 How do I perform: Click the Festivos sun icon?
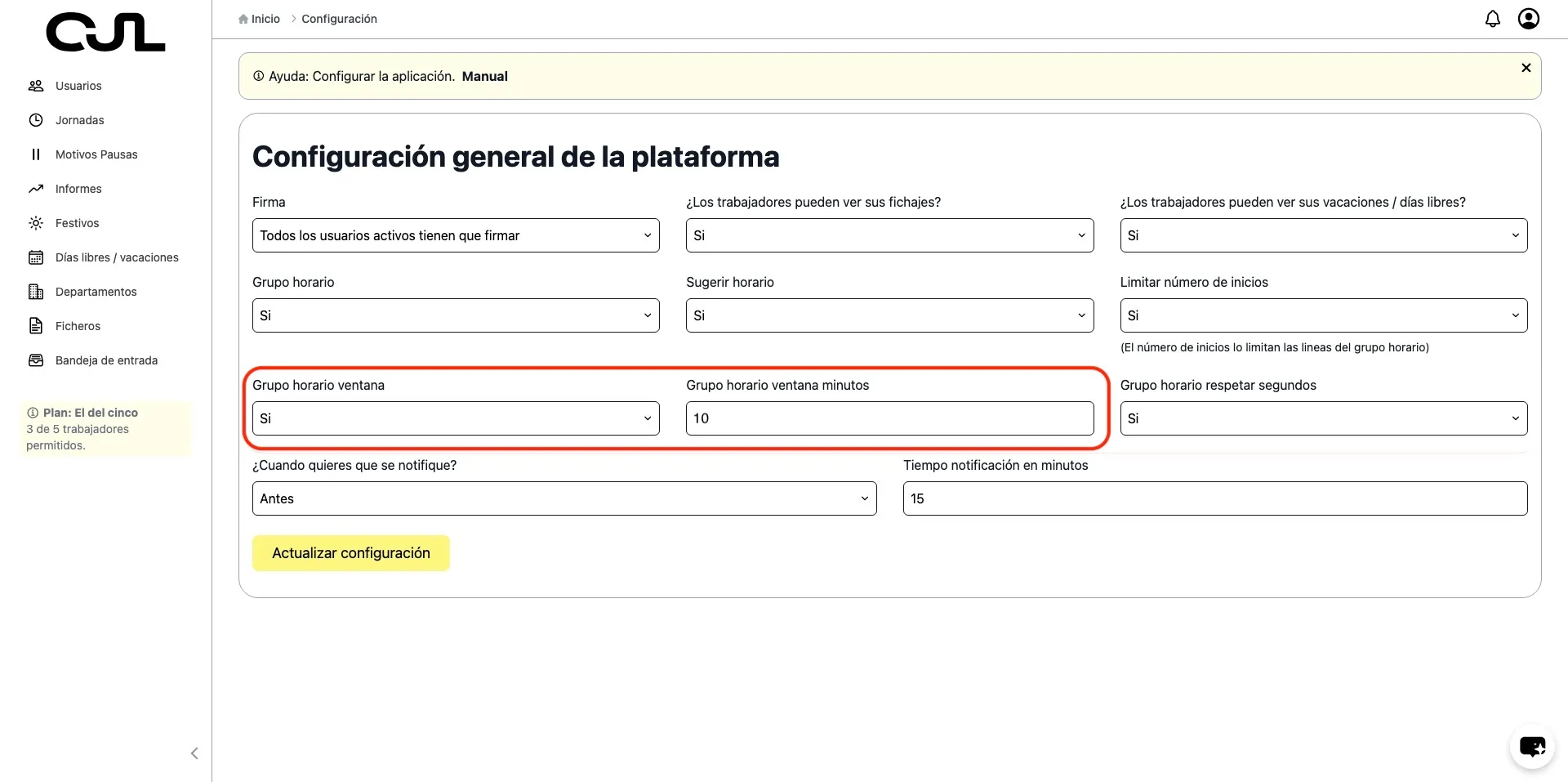pos(36,223)
